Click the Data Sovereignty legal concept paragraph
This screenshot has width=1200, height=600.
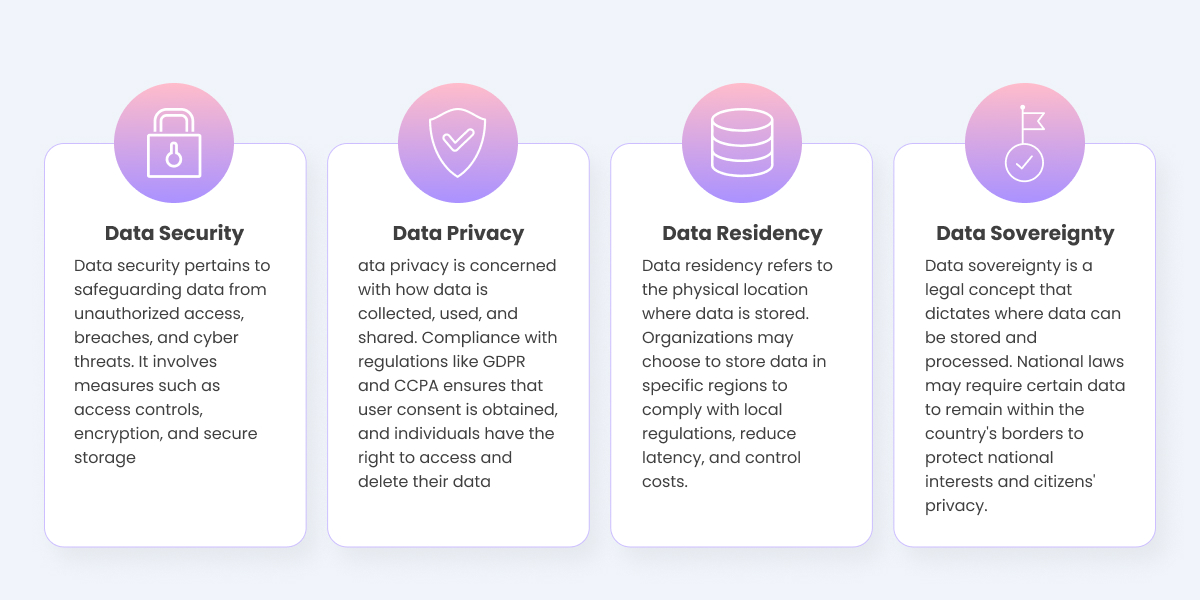pyautogui.click(x=1025, y=386)
